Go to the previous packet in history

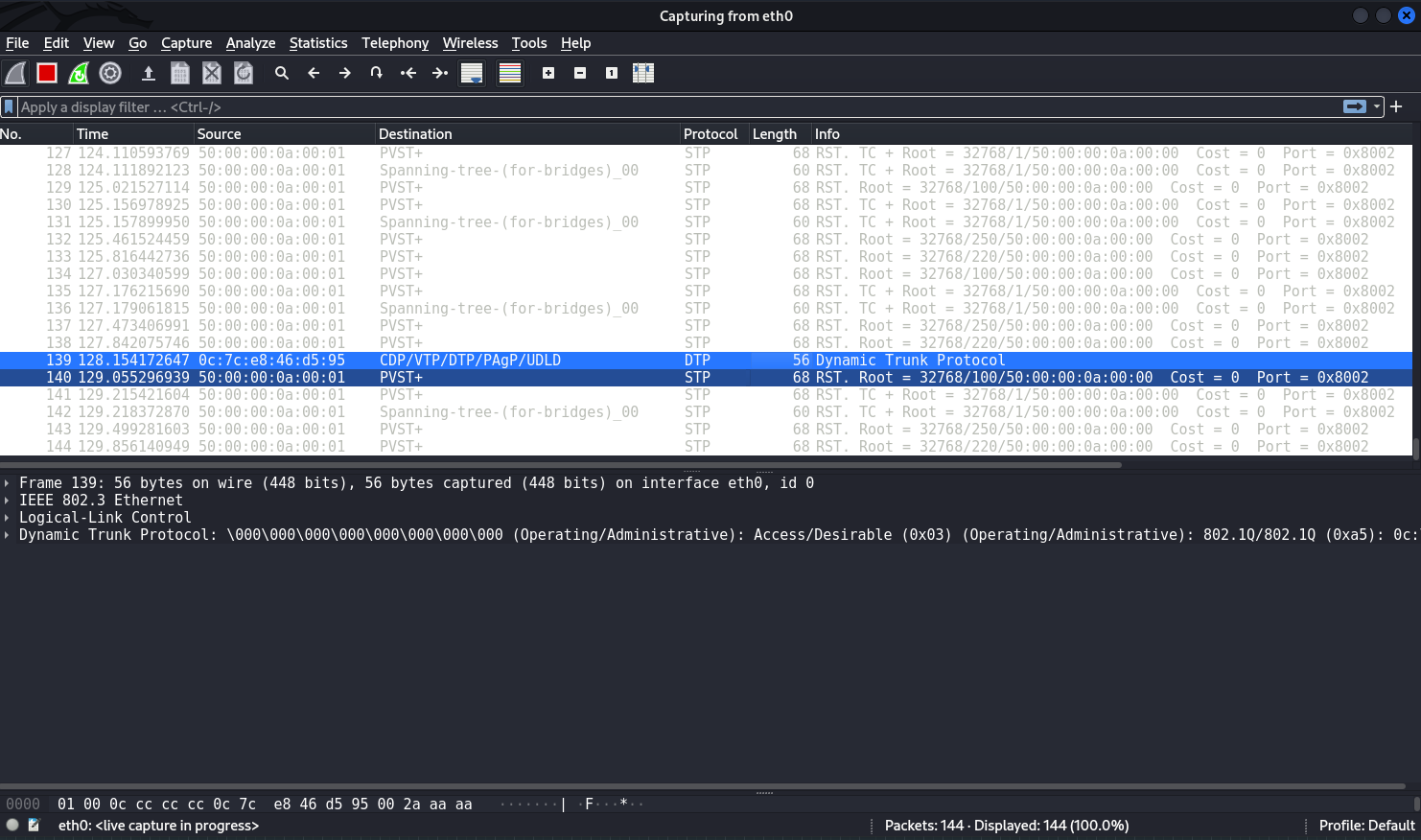[x=314, y=73]
